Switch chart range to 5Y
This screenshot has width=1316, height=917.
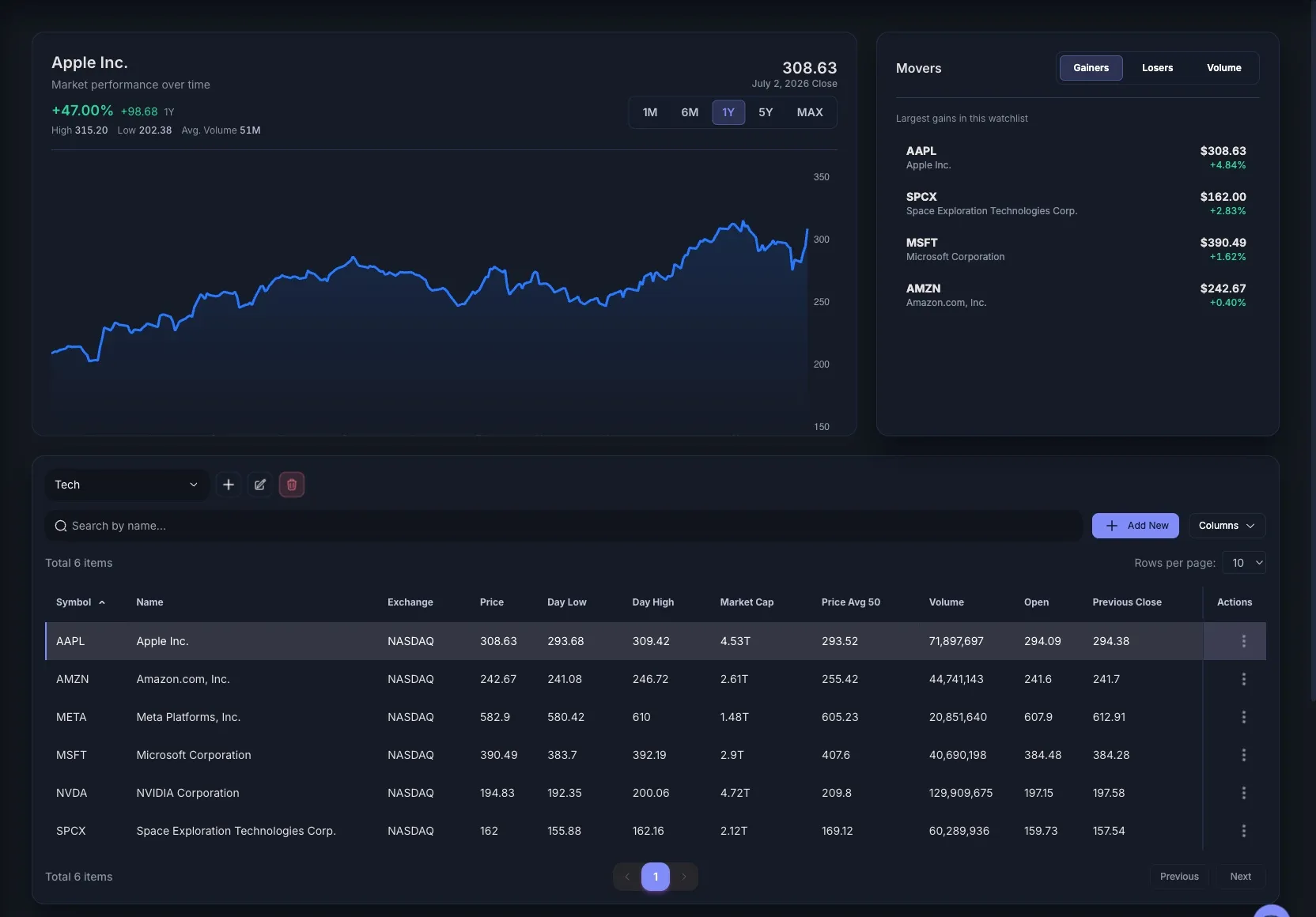[766, 112]
